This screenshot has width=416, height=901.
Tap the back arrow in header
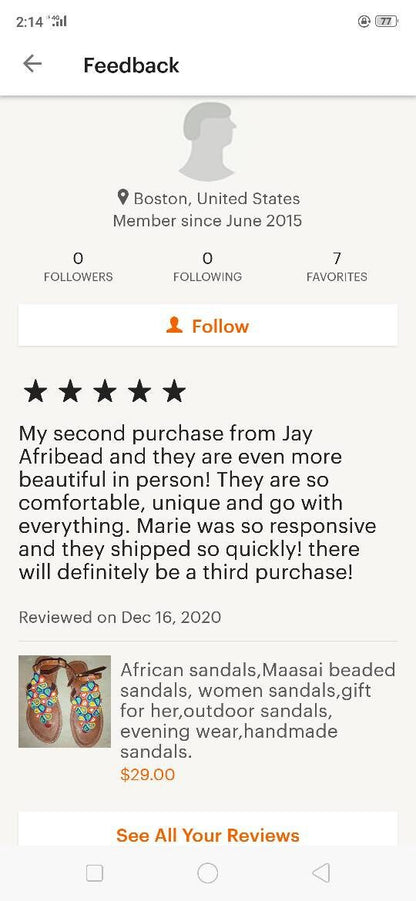pos(32,64)
